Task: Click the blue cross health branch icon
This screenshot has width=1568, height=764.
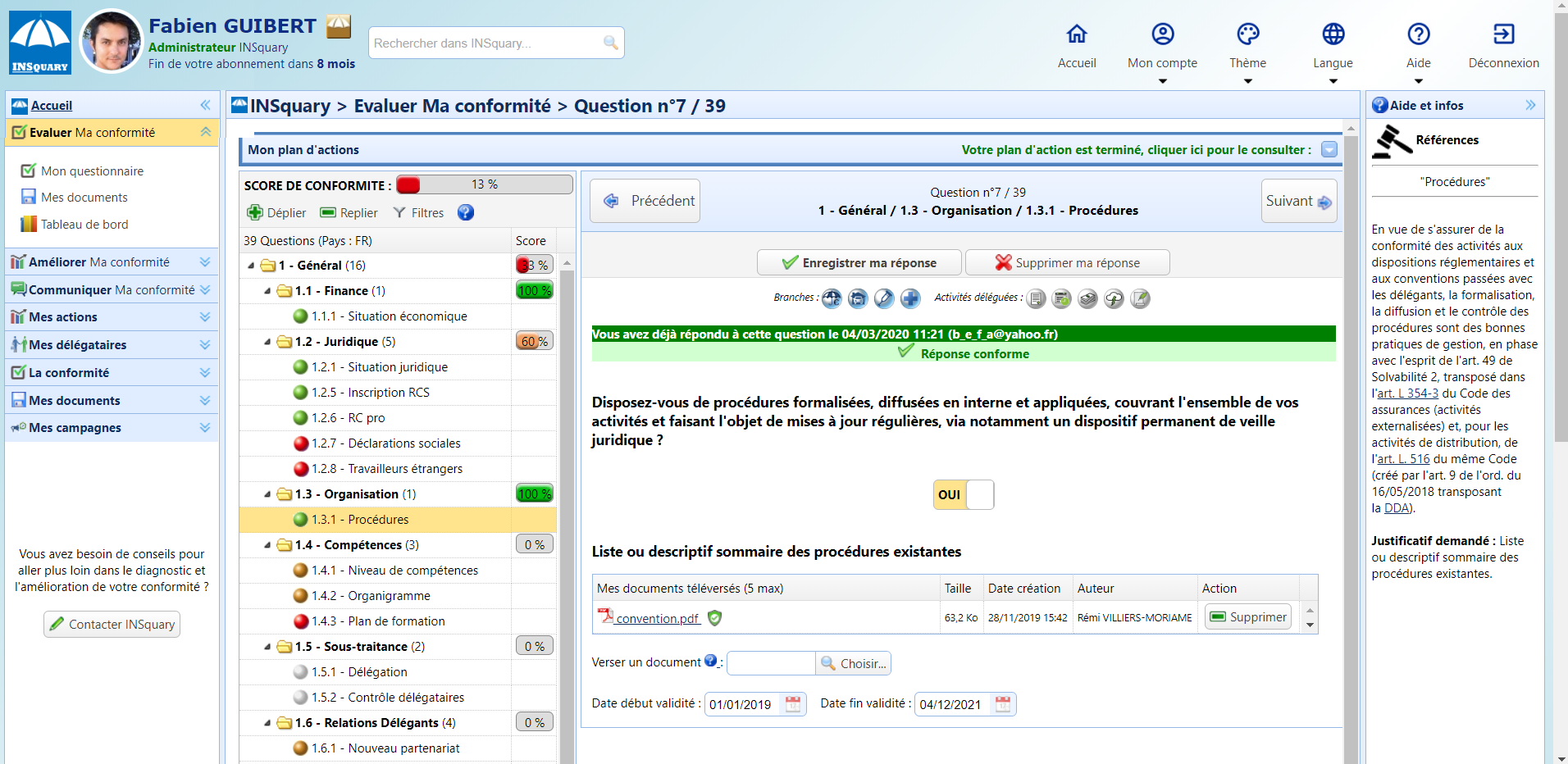Action: pos(910,298)
